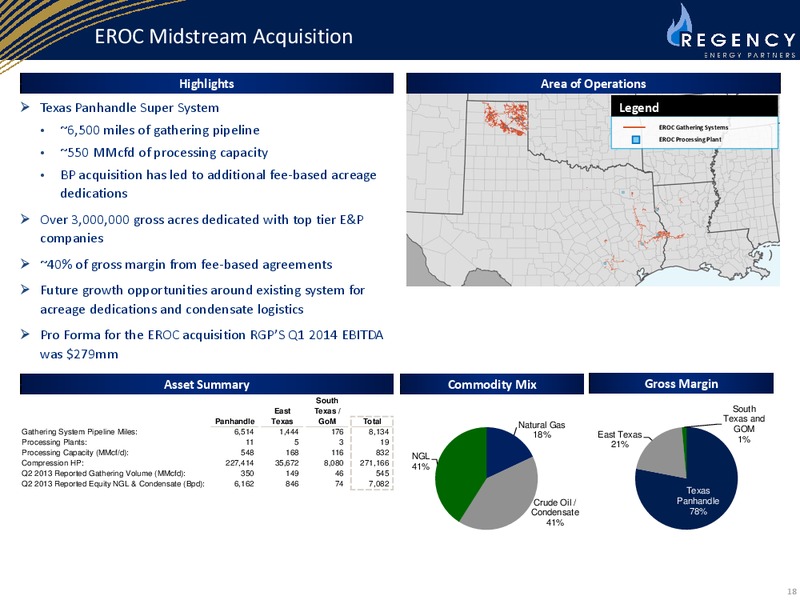Click the Total column header
This screenshot has width=800, height=600.
(372, 421)
